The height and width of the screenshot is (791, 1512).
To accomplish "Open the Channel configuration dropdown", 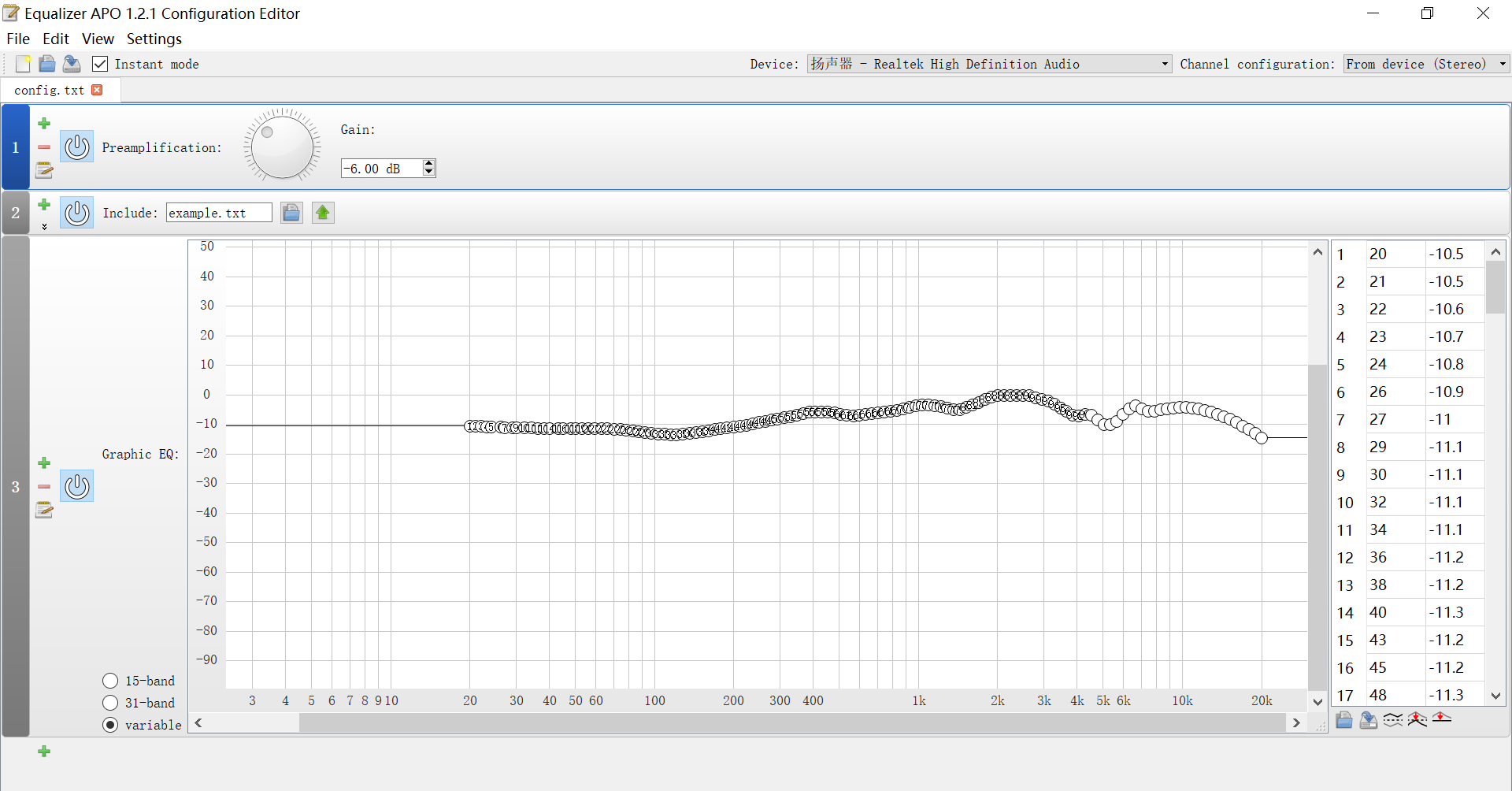I will click(x=1426, y=64).
